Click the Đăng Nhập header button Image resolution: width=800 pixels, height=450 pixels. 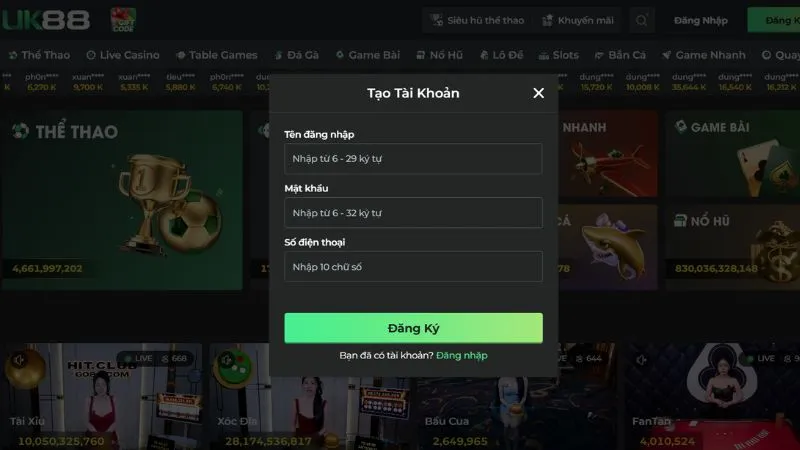tap(701, 20)
